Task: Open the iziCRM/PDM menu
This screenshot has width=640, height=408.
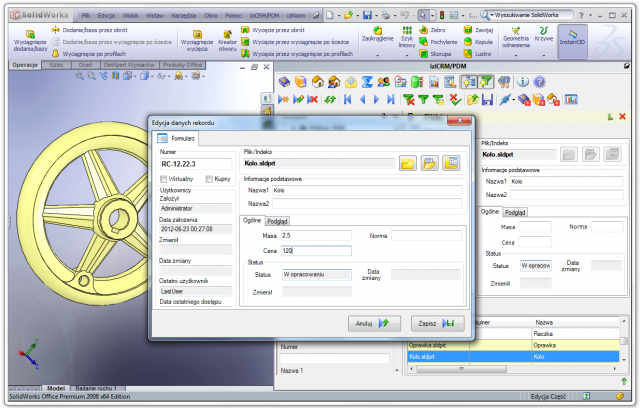Action: [264, 16]
